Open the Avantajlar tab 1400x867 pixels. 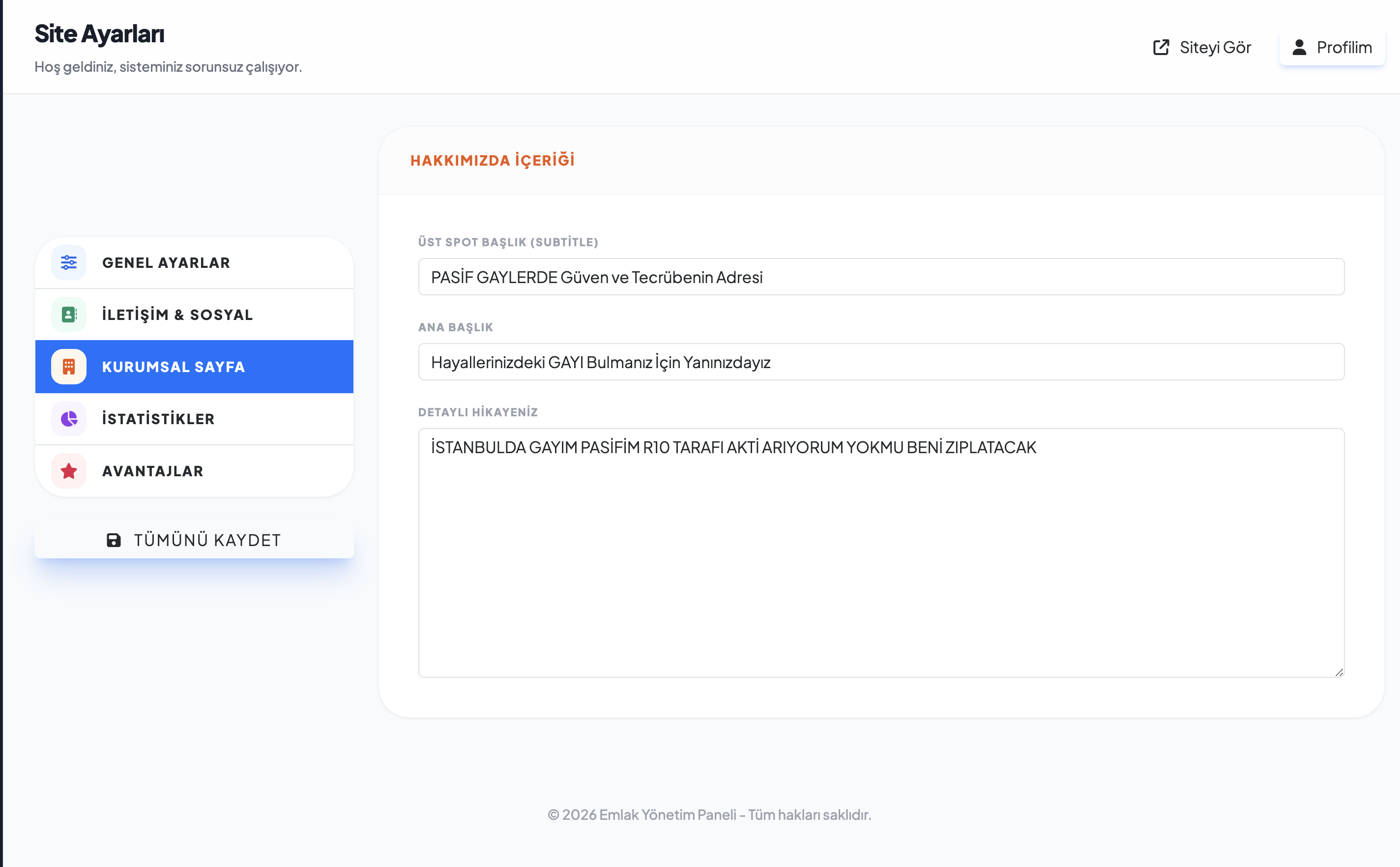pyautogui.click(x=195, y=471)
